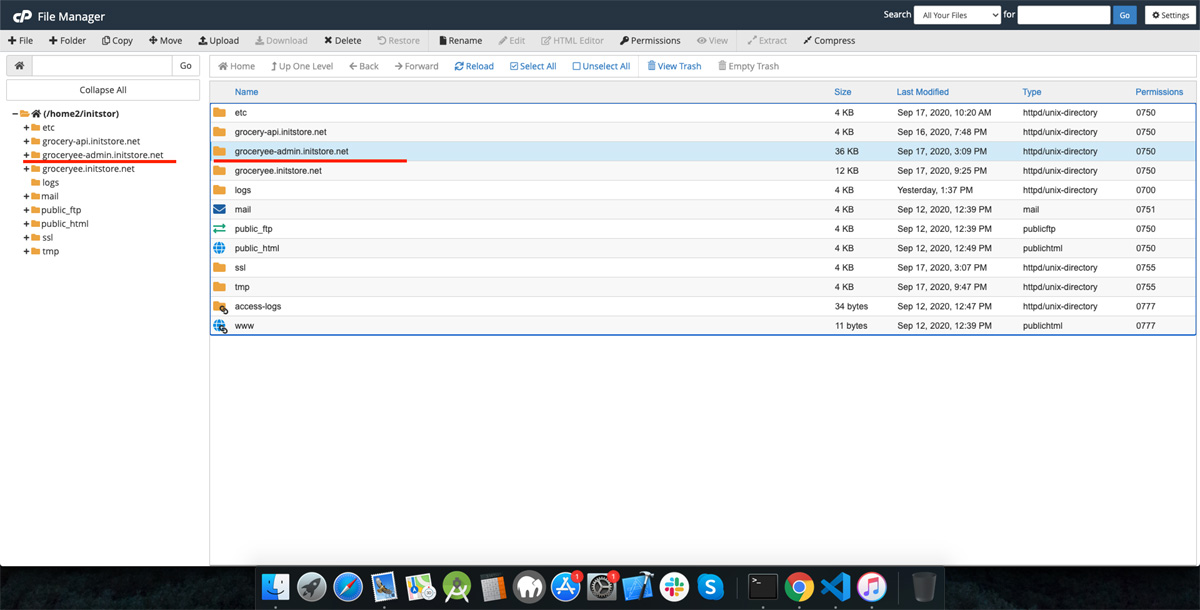Collapse the /home2/initstor root node
This screenshot has width=1200, height=610.
point(15,114)
